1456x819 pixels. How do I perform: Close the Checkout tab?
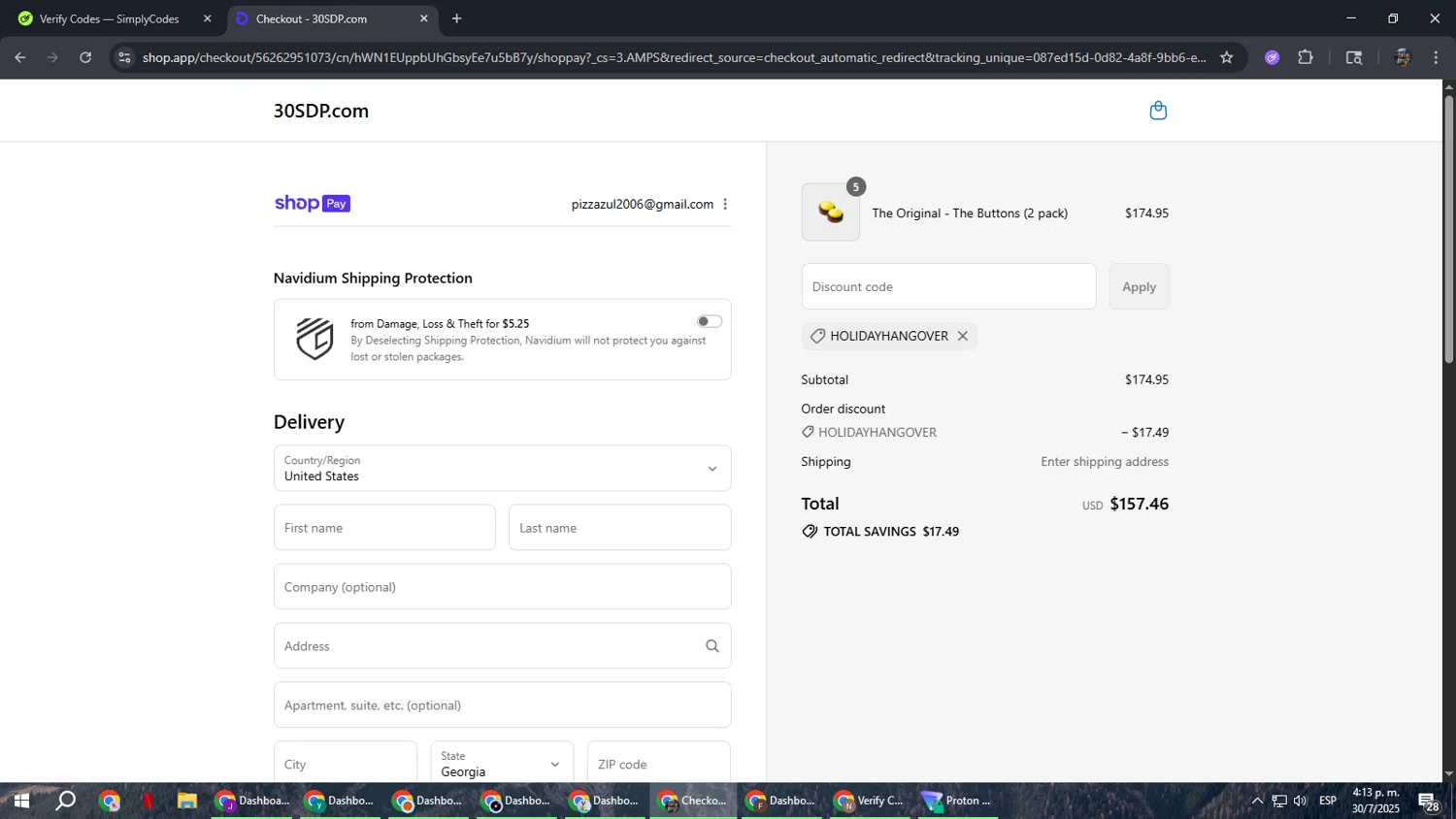[423, 18]
